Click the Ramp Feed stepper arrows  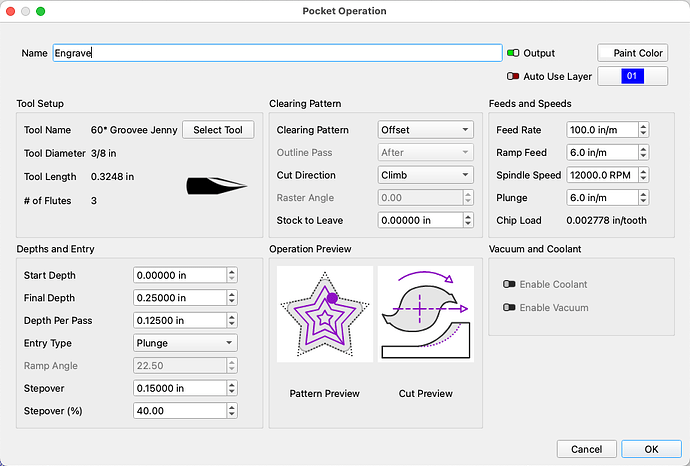[x=643, y=153]
